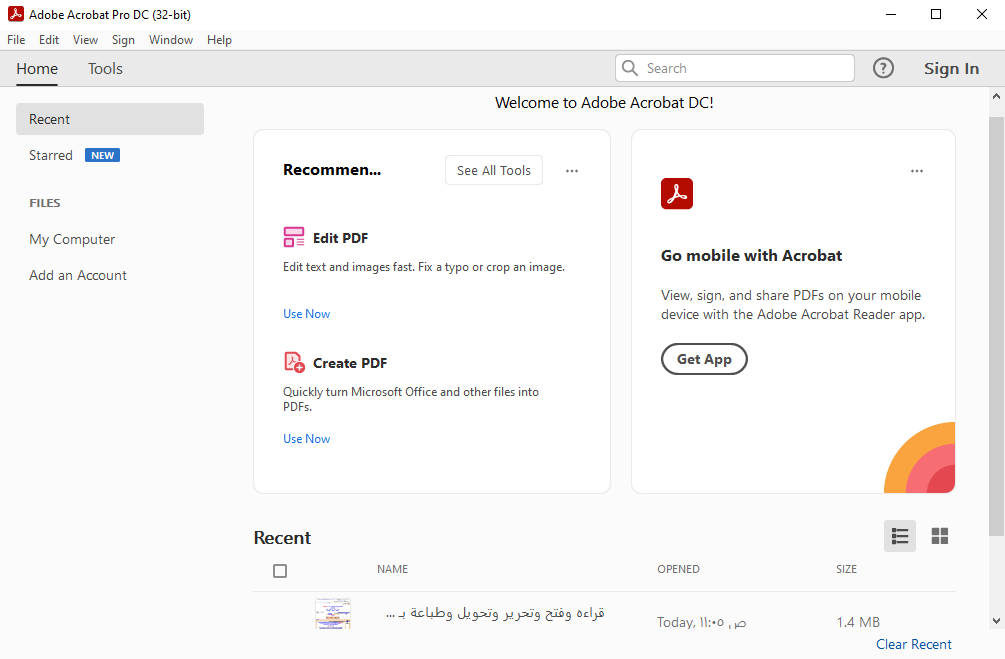Open the Help menu
This screenshot has height=659, width=1005.
click(x=219, y=40)
